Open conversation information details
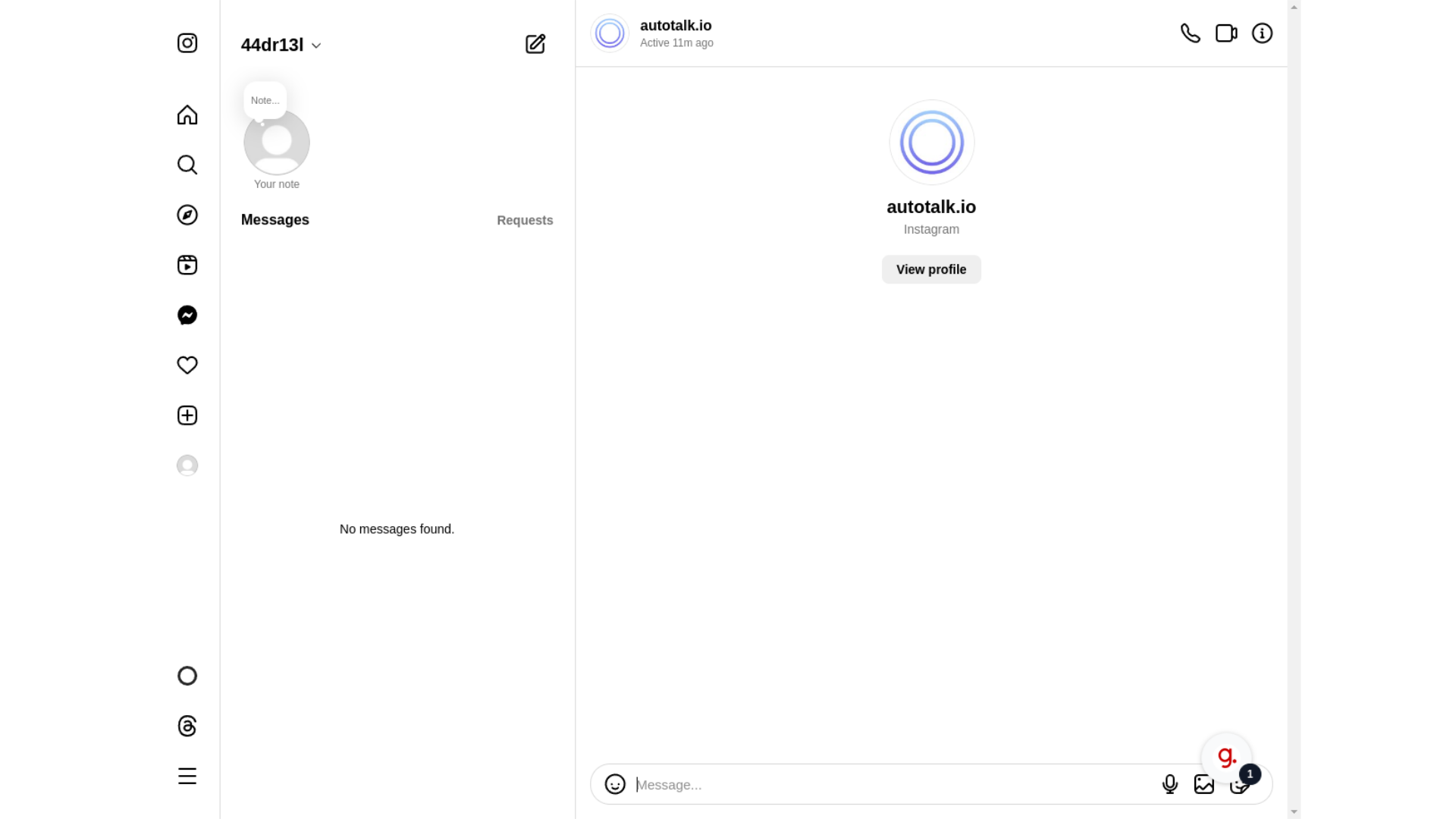Screen dimensions: 1456x819 point(1262,33)
